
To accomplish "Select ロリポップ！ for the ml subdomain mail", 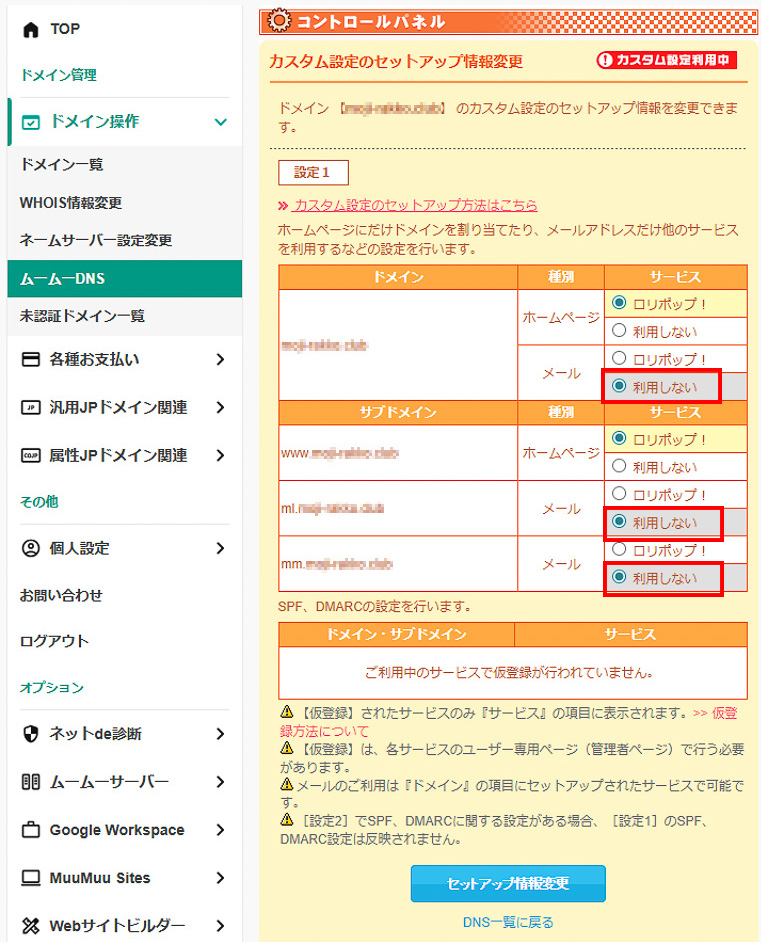I will 619,494.
